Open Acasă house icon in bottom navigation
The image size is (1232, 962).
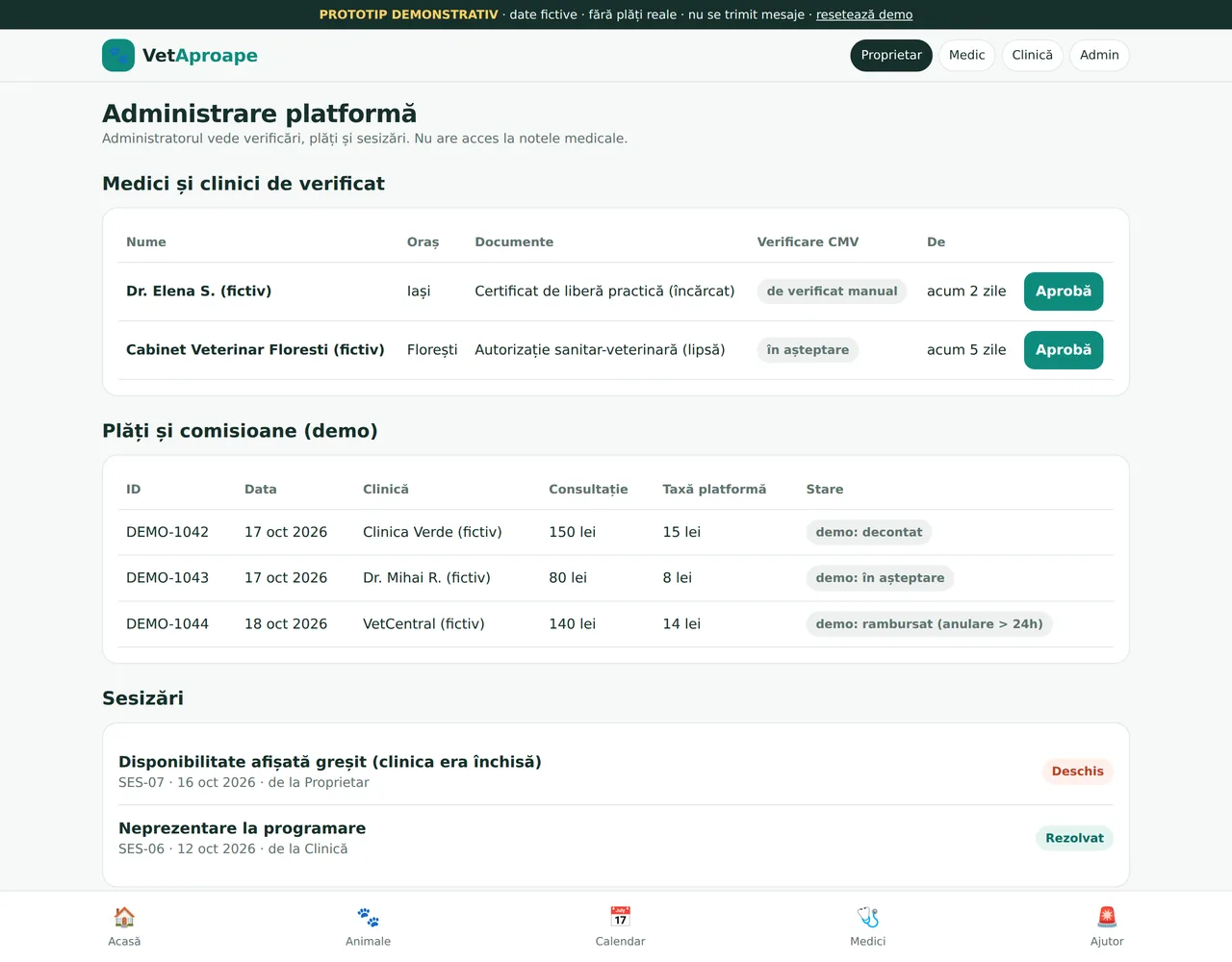(124, 917)
